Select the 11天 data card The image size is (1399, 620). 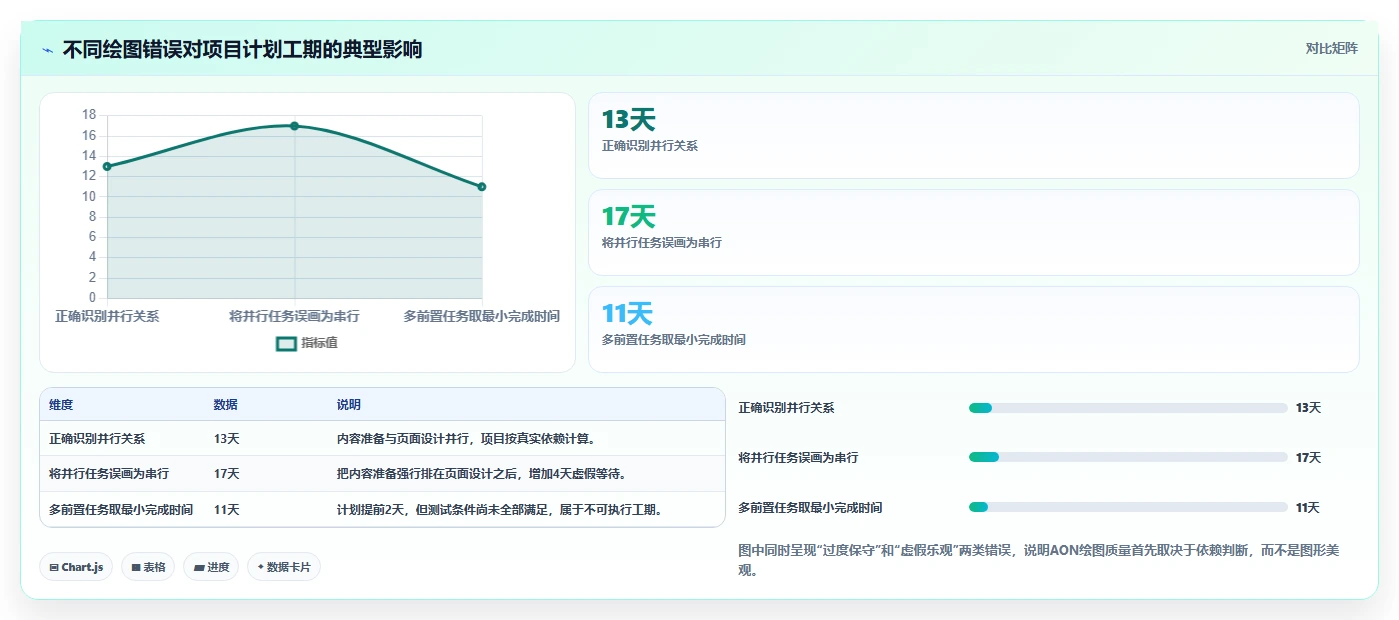point(973,329)
